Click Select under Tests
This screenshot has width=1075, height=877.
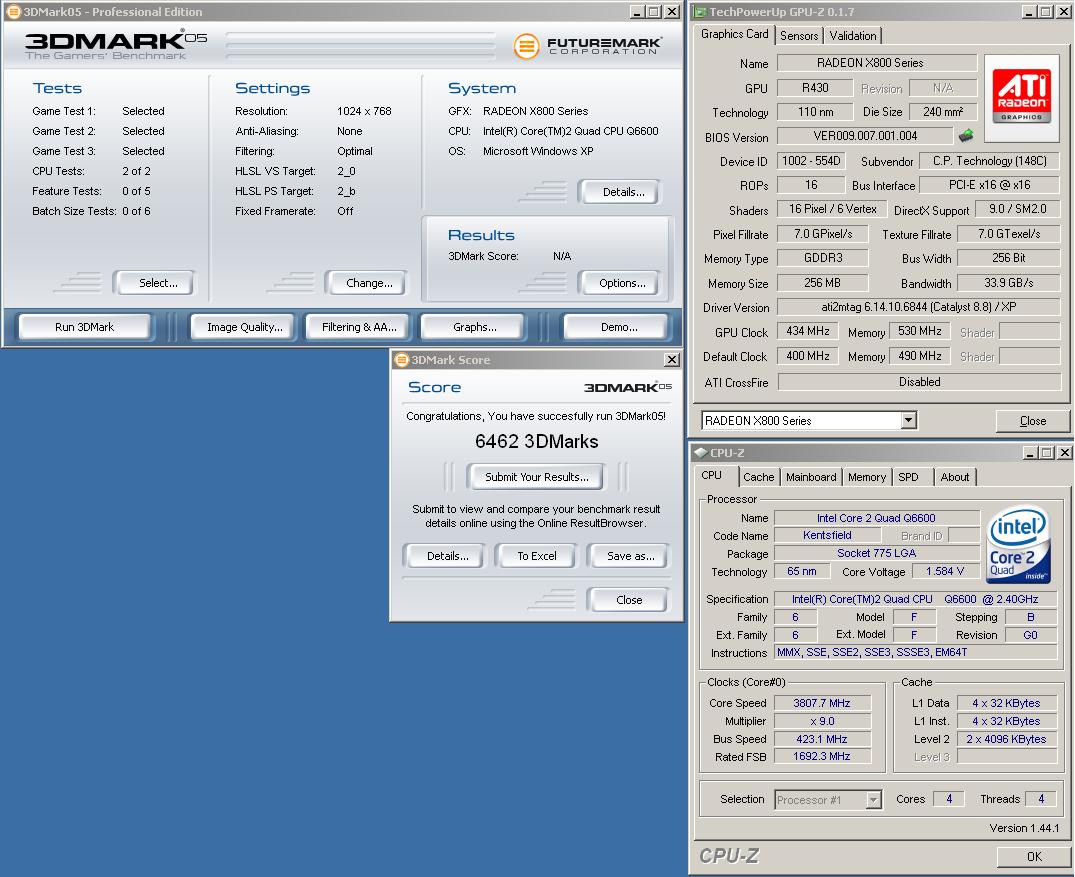pos(158,283)
